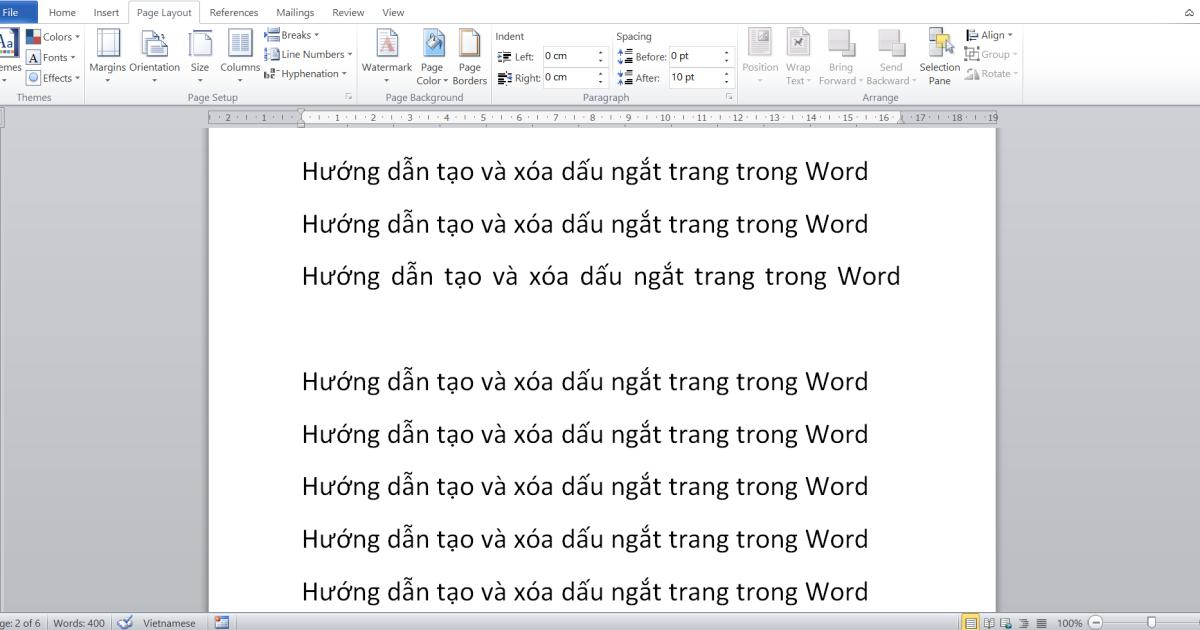Click the Spacing After value field
This screenshot has height=630, width=1200.
click(x=695, y=77)
